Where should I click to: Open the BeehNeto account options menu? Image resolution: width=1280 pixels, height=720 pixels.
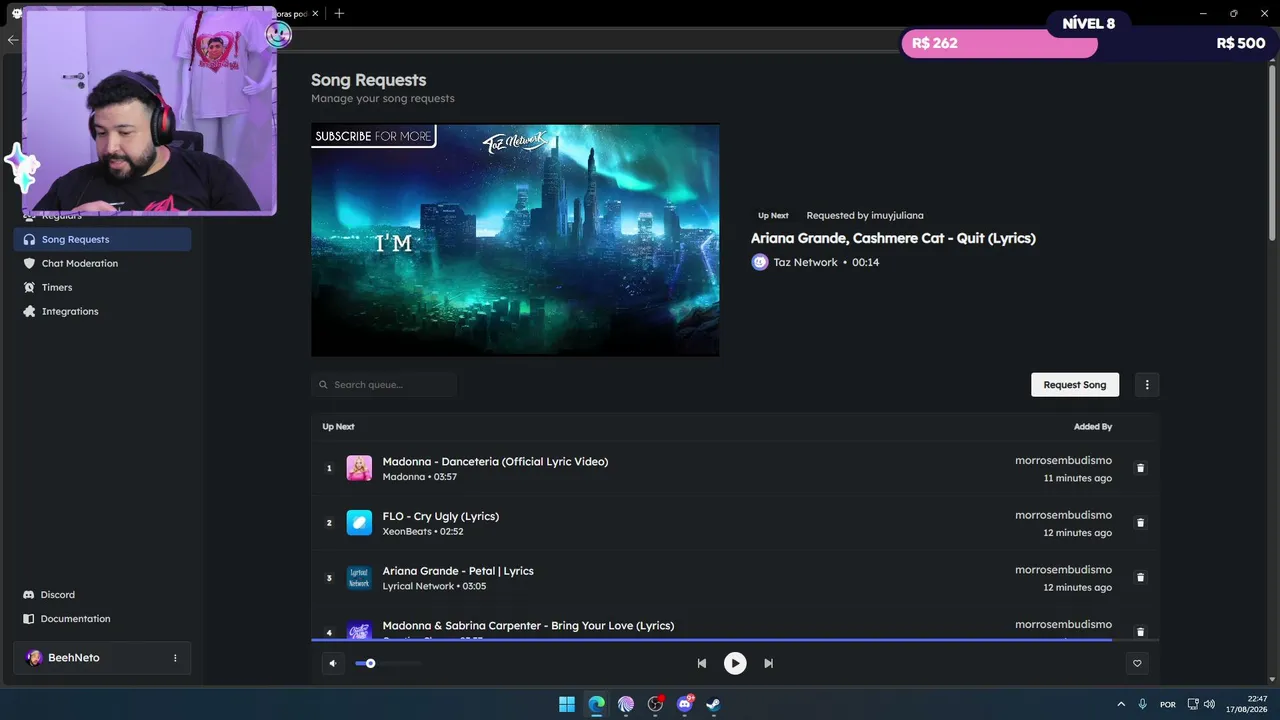coord(175,658)
